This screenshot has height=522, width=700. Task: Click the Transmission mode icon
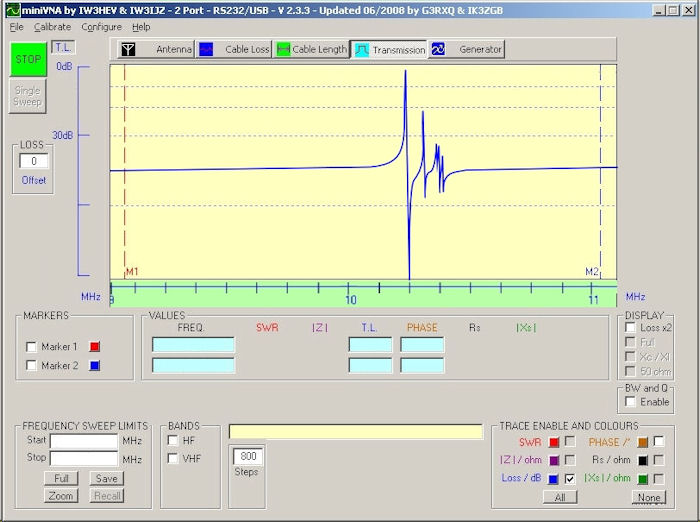click(x=362, y=49)
